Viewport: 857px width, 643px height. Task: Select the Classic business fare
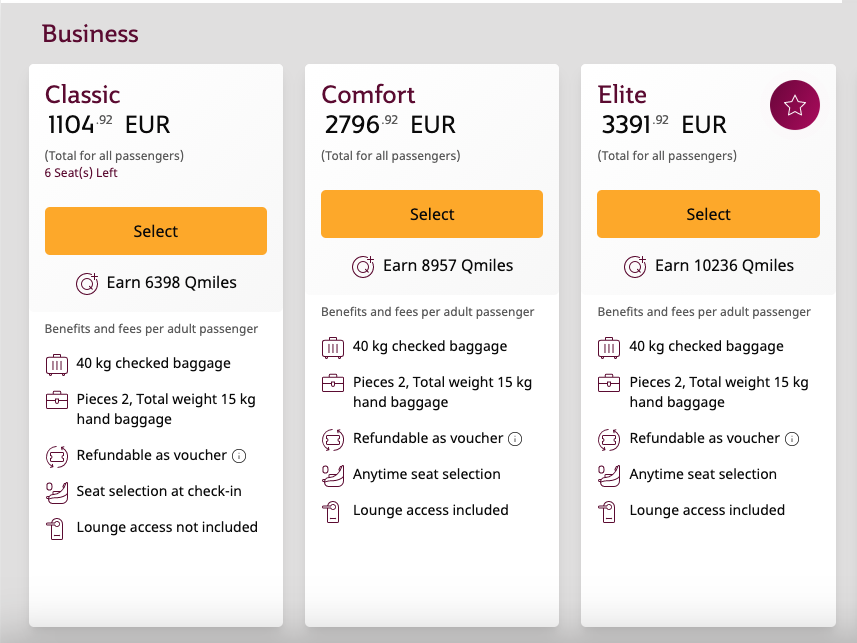tap(156, 231)
